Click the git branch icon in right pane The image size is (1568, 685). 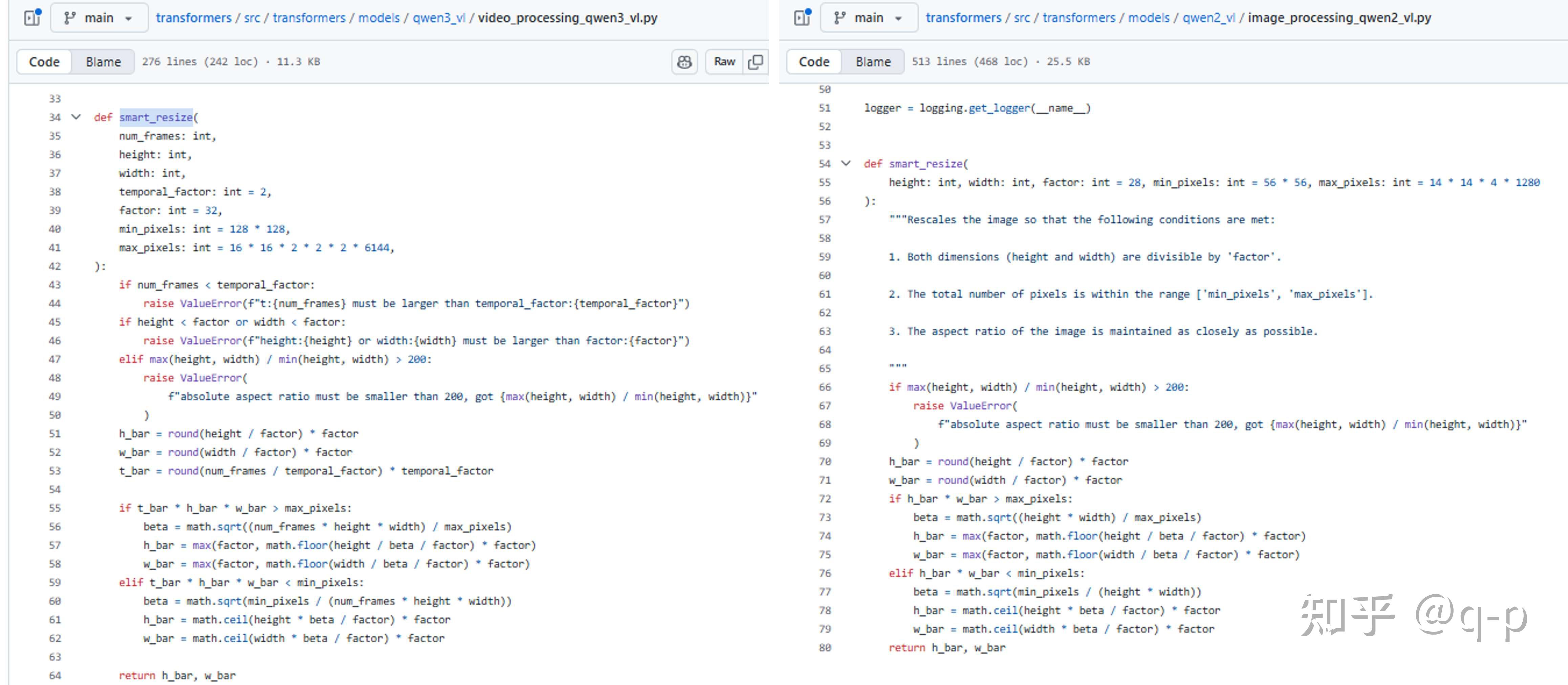point(840,18)
